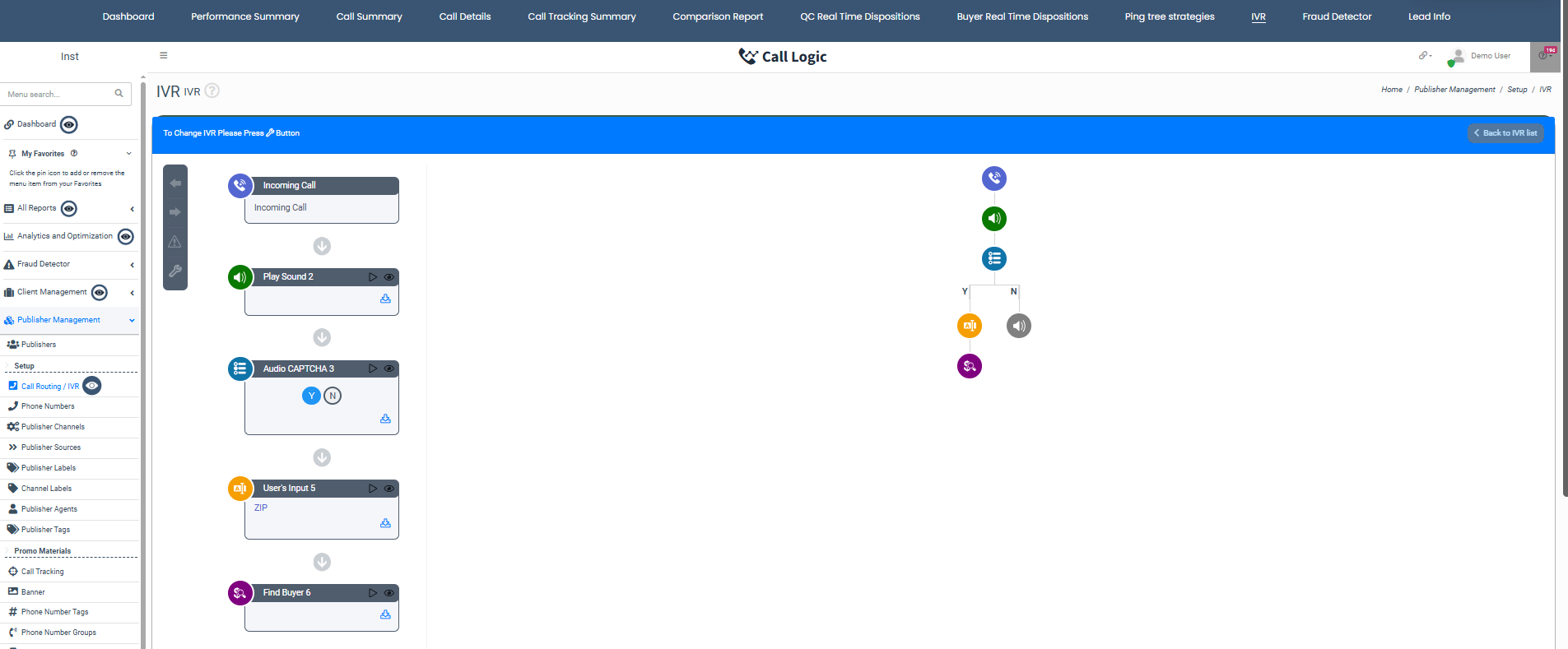This screenshot has width=1568, height=649.
Task: Click eye icon beside Call Routing / IVR
Action: pos(92,386)
